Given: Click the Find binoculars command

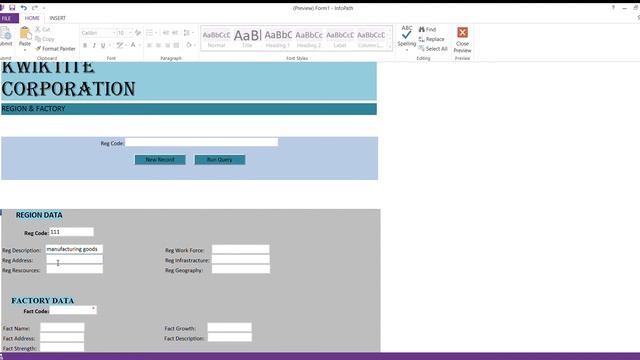Looking at the screenshot, I should 427,29.
